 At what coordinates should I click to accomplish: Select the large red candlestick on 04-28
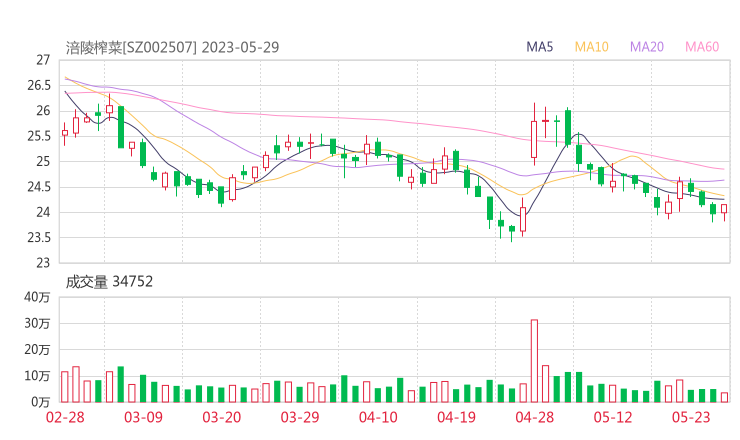[534, 134]
